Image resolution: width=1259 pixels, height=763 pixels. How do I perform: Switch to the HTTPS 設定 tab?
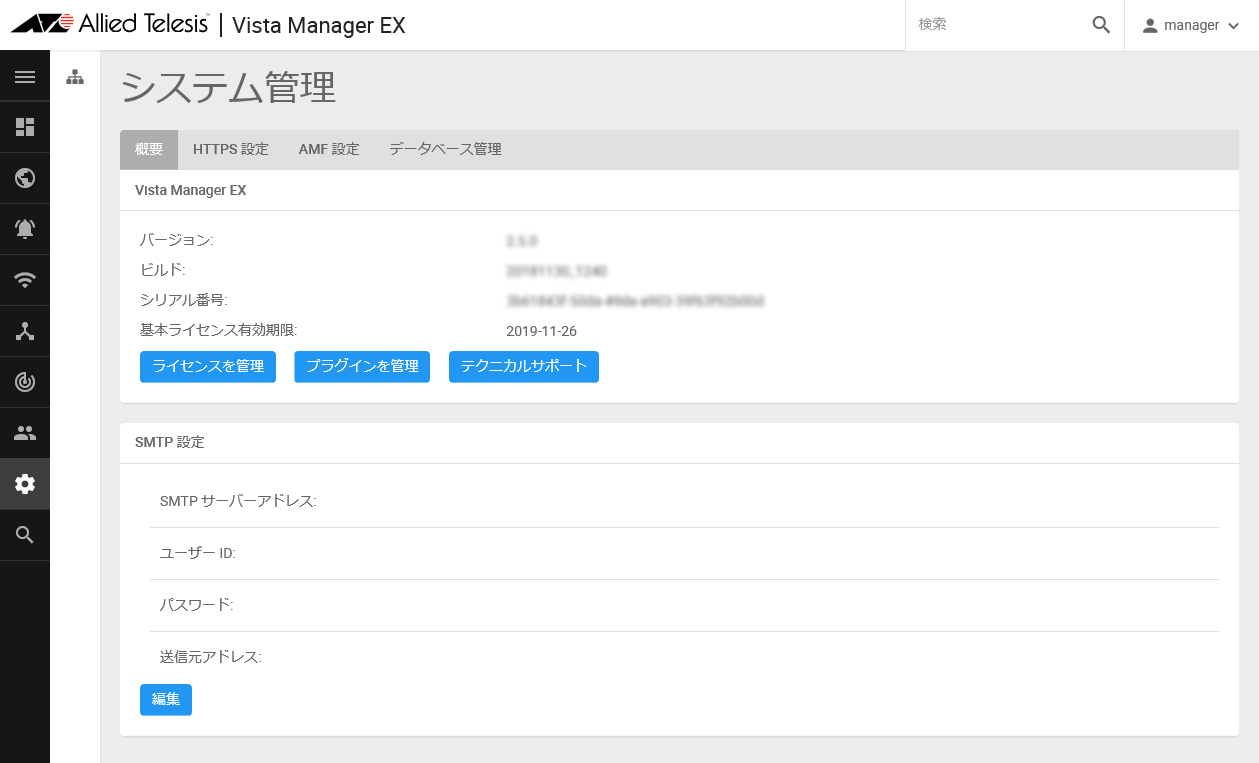click(231, 150)
